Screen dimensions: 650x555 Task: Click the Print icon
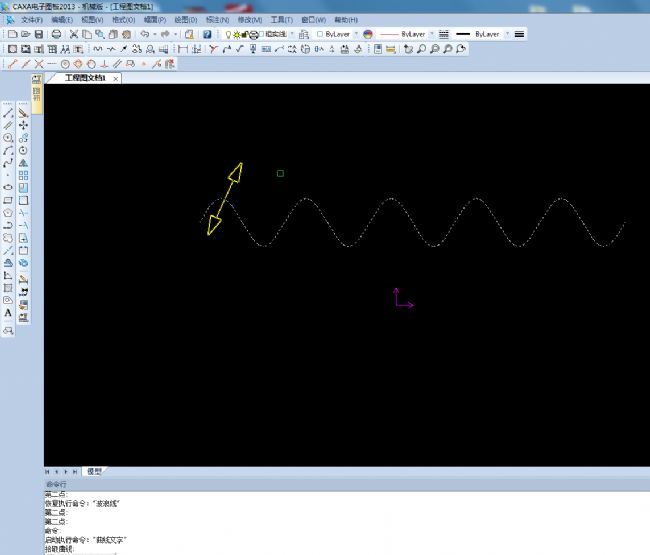(57, 34)
